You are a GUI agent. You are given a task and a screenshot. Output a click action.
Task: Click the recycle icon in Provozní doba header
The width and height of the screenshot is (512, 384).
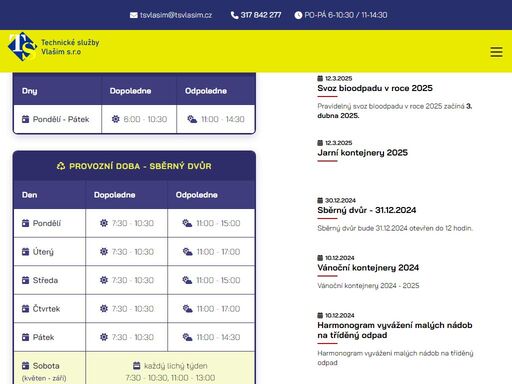coord(61,166)
